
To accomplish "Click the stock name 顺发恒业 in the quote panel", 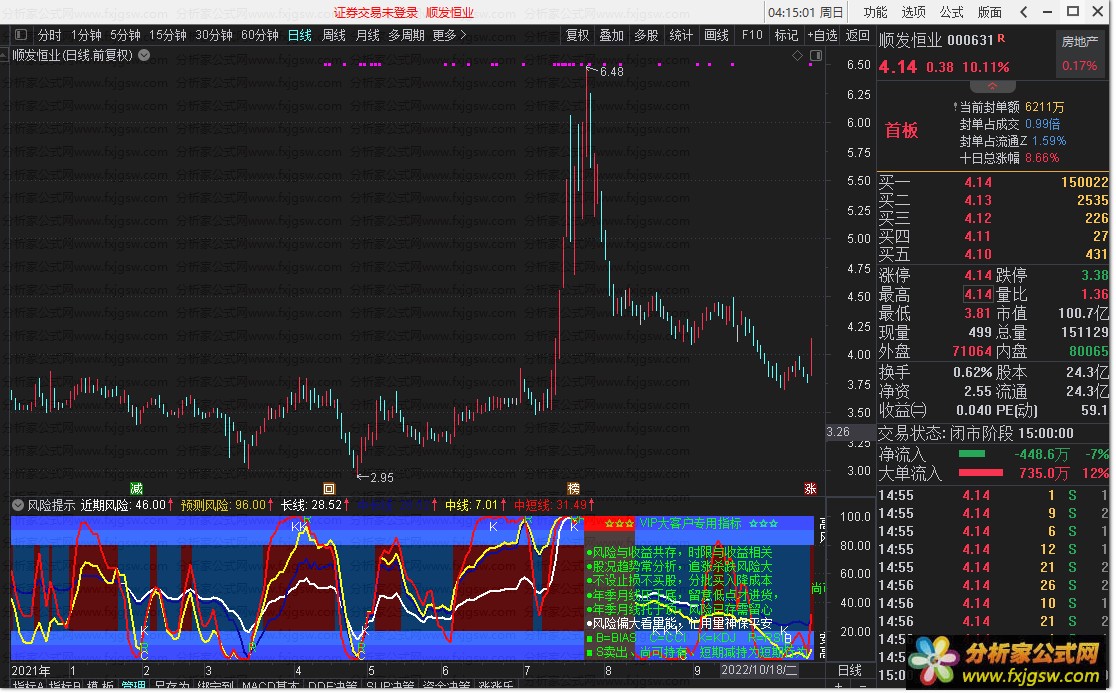I will point(910,41).
